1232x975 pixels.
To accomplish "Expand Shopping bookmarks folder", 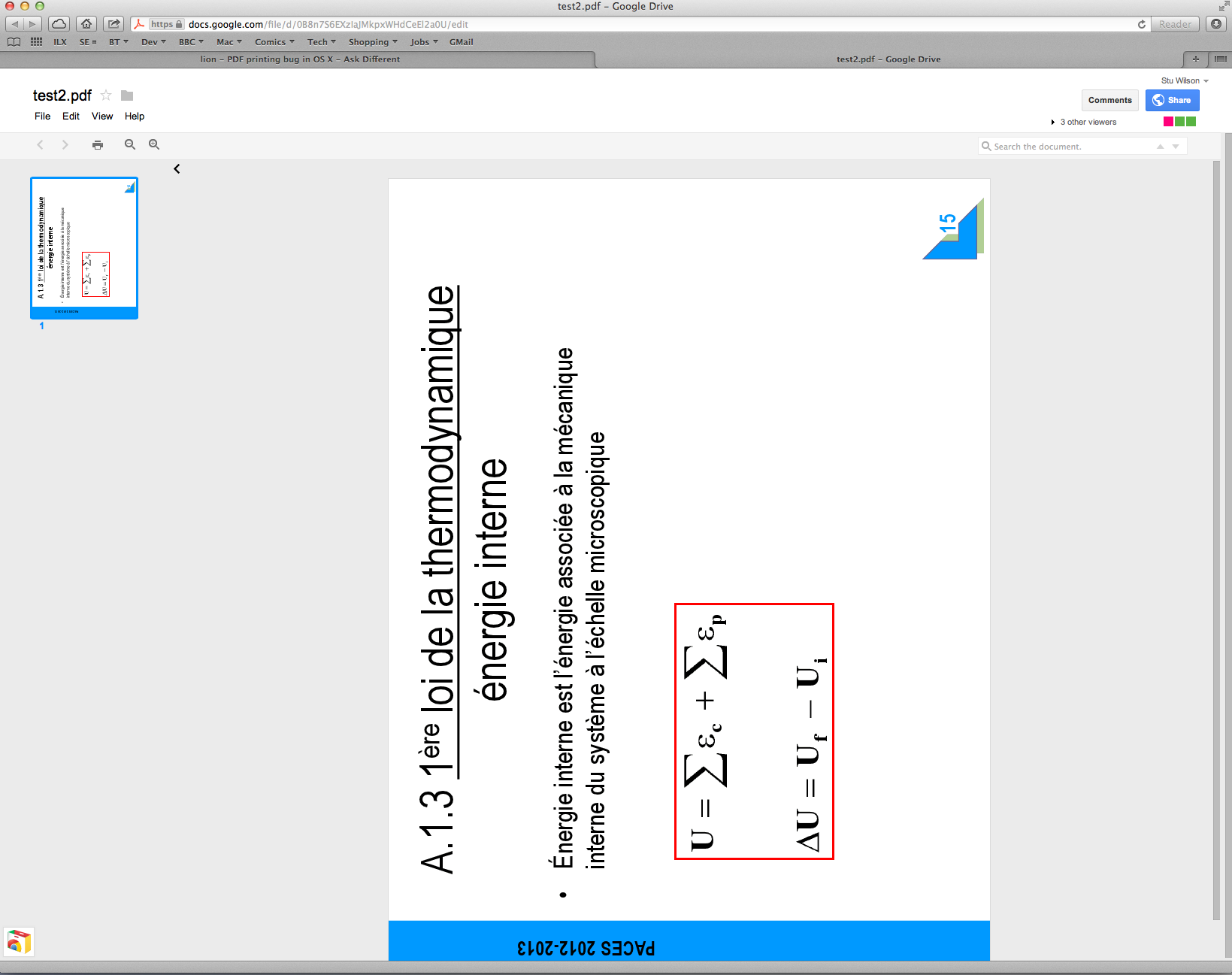I will (x=373, y=42).
